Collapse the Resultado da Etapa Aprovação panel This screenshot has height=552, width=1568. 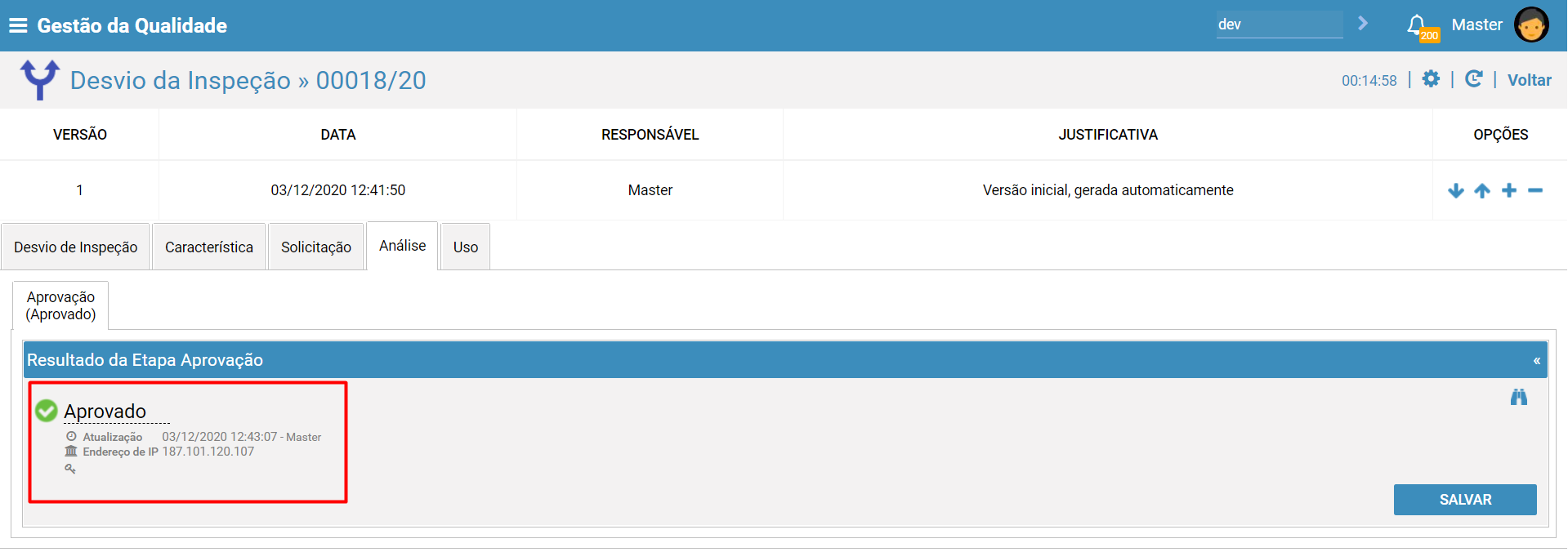pyautogui.click(x=1537, y=360)
